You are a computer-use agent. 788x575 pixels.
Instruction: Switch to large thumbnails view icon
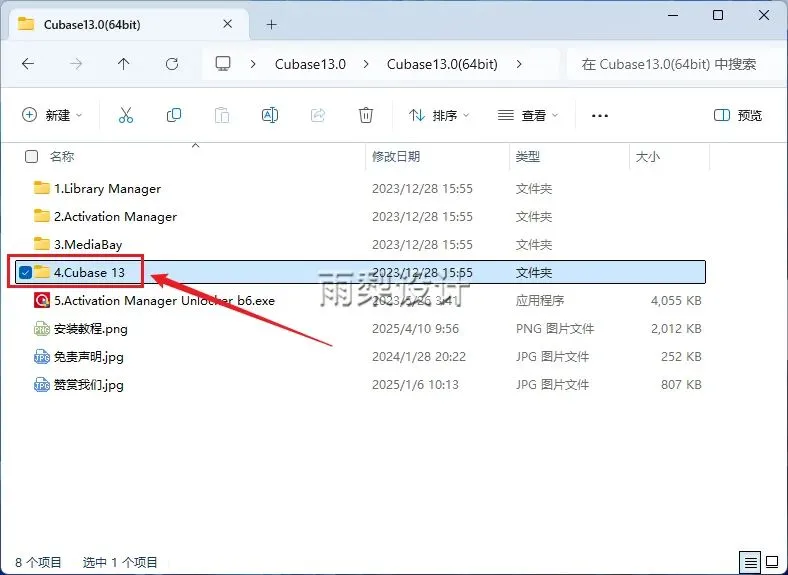[x=772, y=562]
